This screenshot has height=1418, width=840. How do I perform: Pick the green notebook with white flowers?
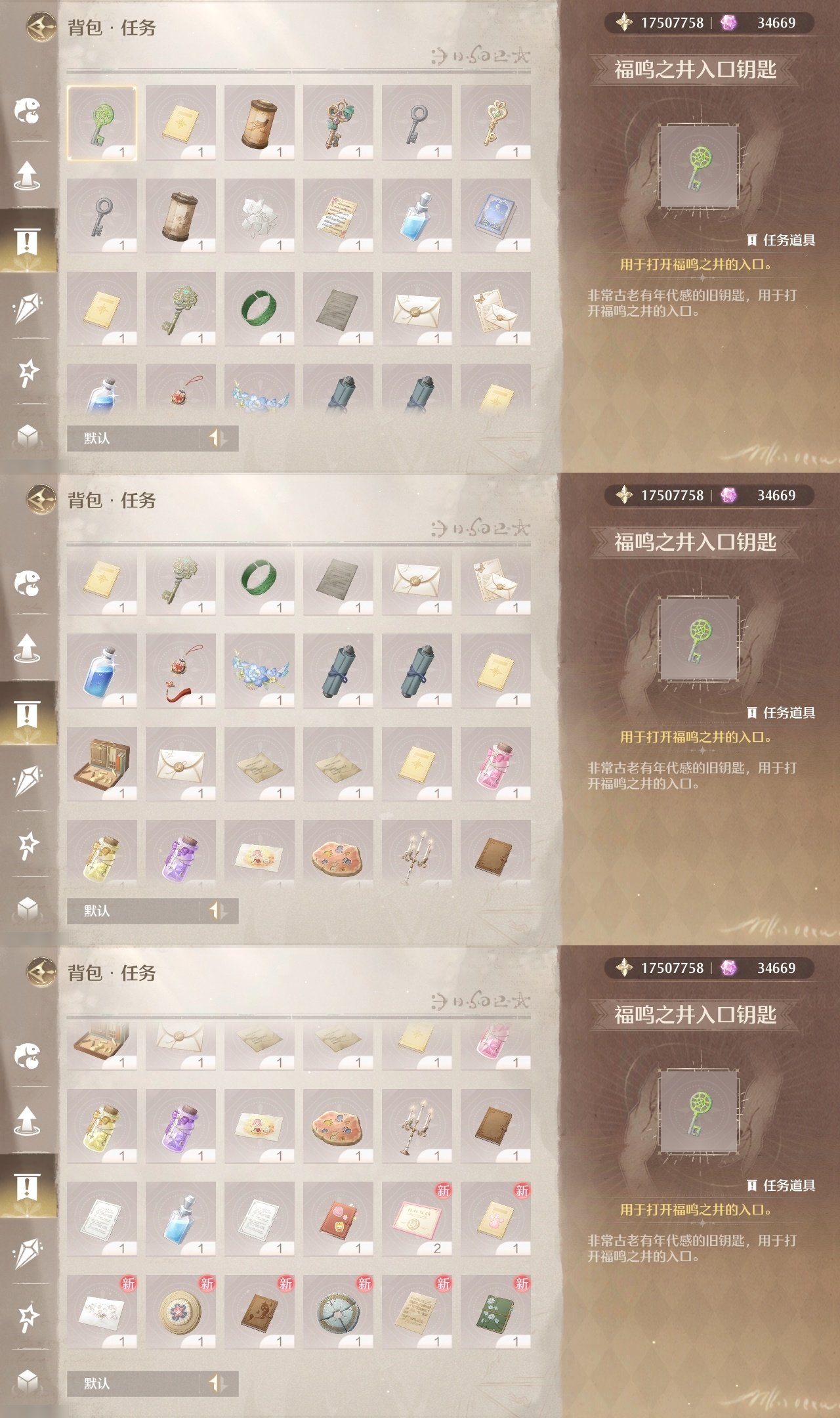click(495, 1312)
